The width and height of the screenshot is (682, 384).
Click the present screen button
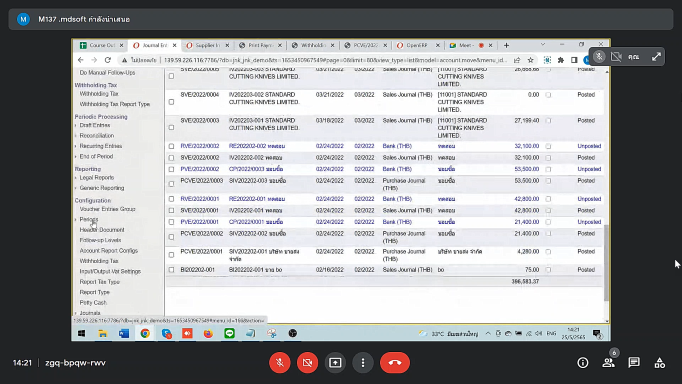pos(335,362)
